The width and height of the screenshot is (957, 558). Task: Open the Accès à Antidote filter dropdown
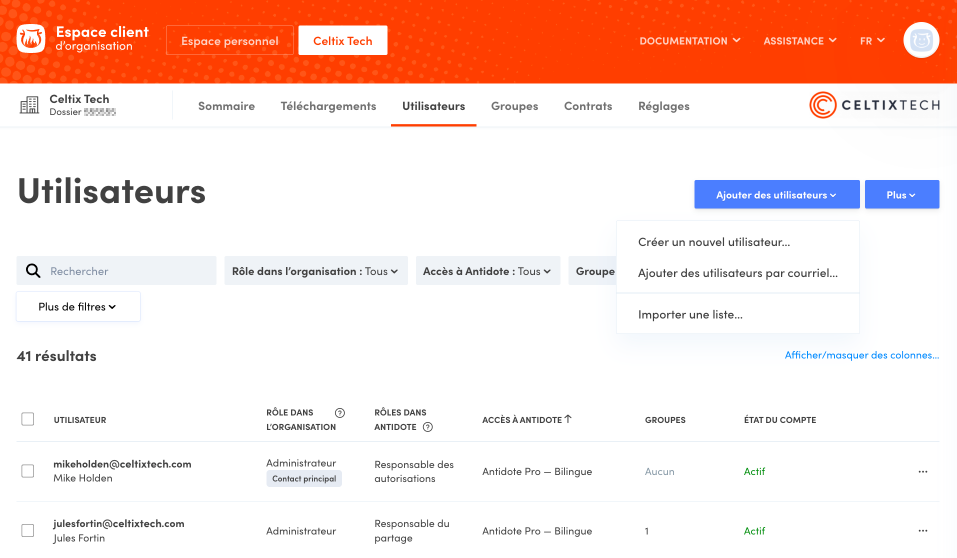[x=488, y=271]
